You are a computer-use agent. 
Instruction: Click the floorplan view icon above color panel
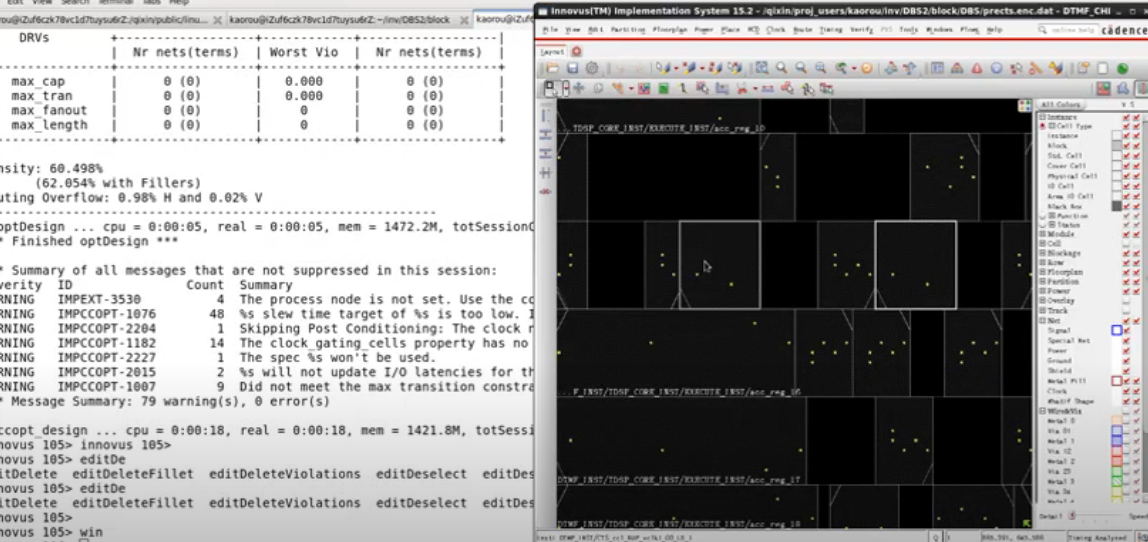(x=1103, y=89)
